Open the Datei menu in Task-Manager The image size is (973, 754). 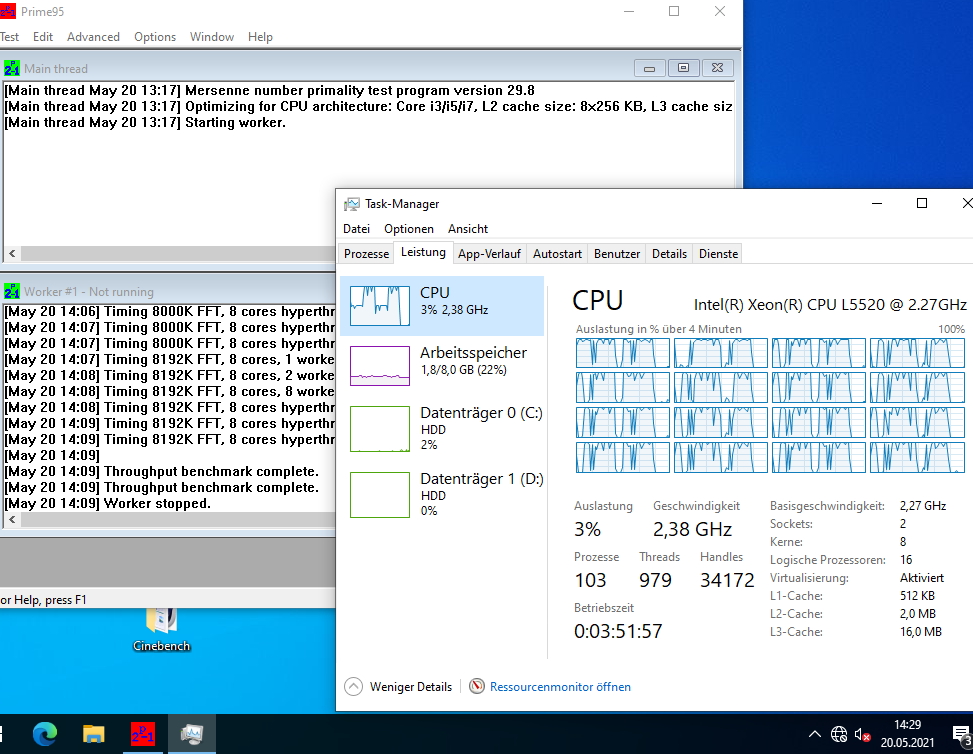356,228
